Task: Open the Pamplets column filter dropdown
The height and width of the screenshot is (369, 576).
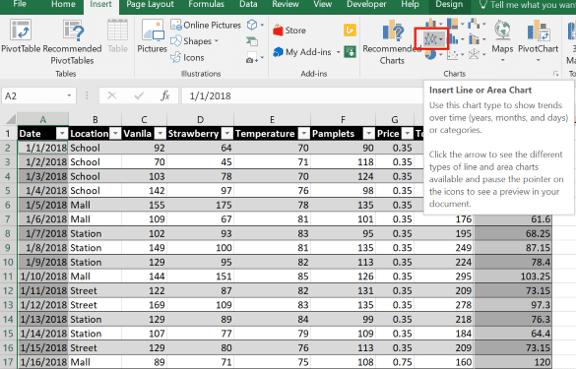Action: pos(368,133)
